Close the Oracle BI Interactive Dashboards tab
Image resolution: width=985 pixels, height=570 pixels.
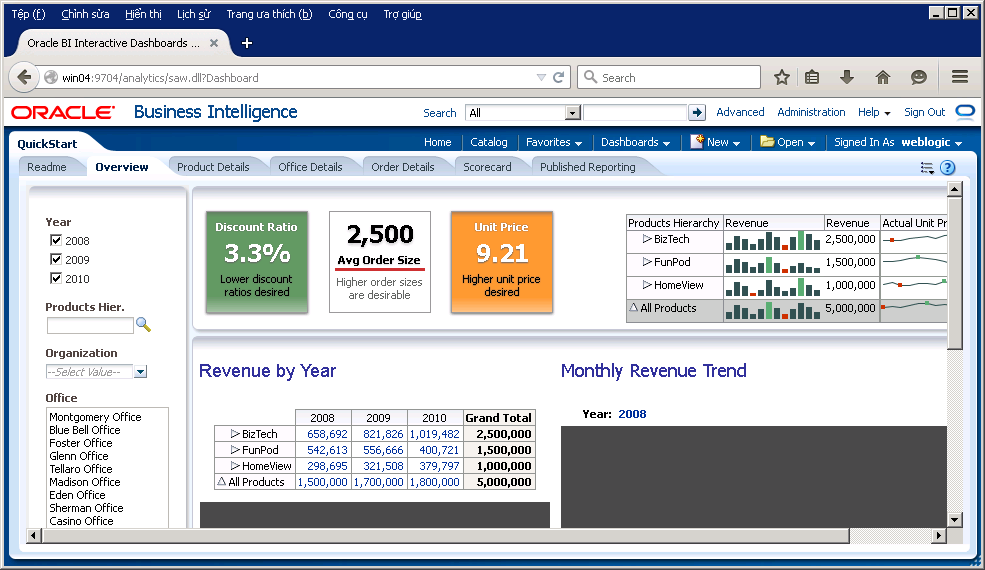tap(214, 43)
